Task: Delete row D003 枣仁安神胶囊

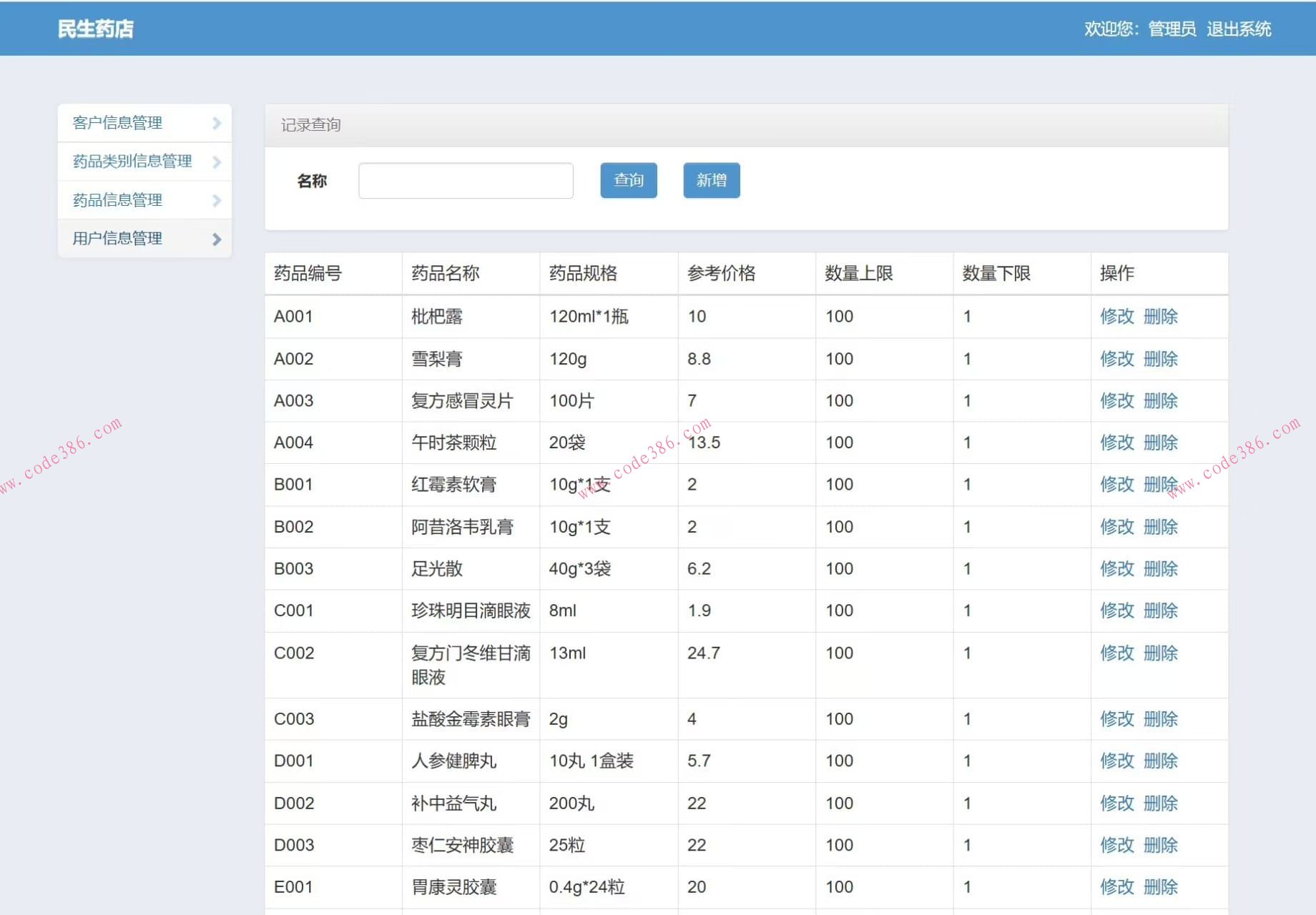Action: [1160, 845]
